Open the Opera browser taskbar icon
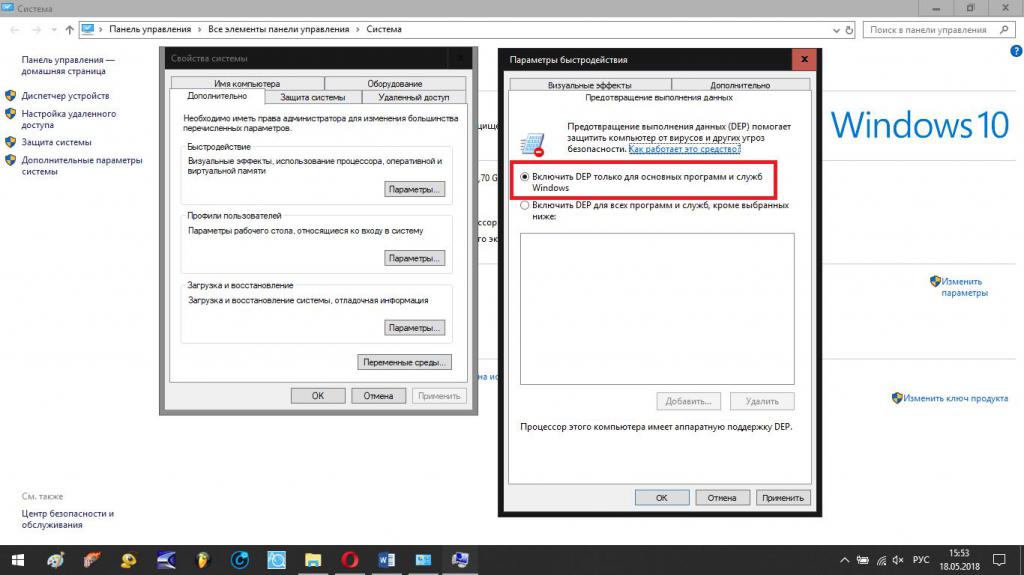The height and width of the screenshot is (575, 1024). [x=349, y=560]
